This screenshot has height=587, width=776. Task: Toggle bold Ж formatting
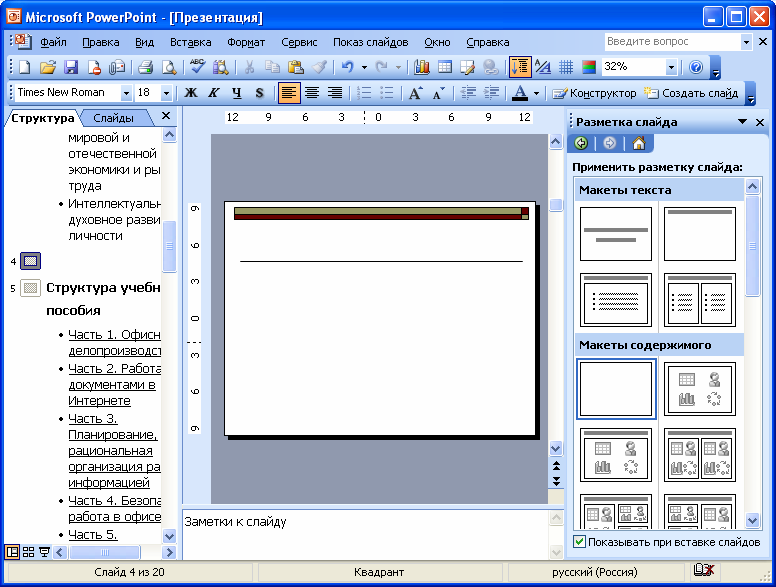[191, 93]
